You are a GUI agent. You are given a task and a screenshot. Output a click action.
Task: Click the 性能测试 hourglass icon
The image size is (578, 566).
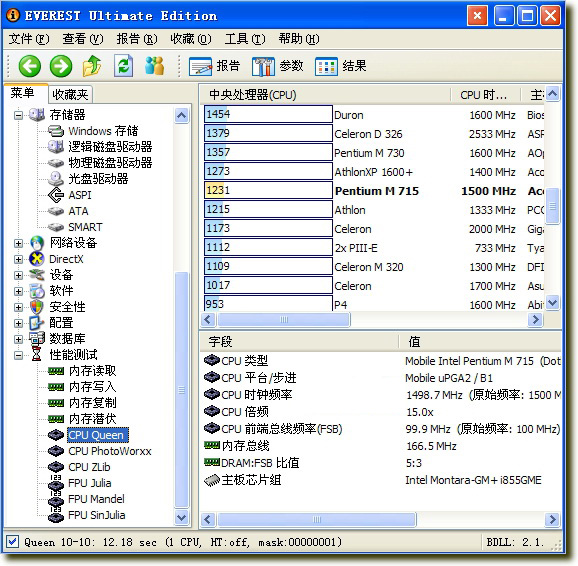(36, 355)
